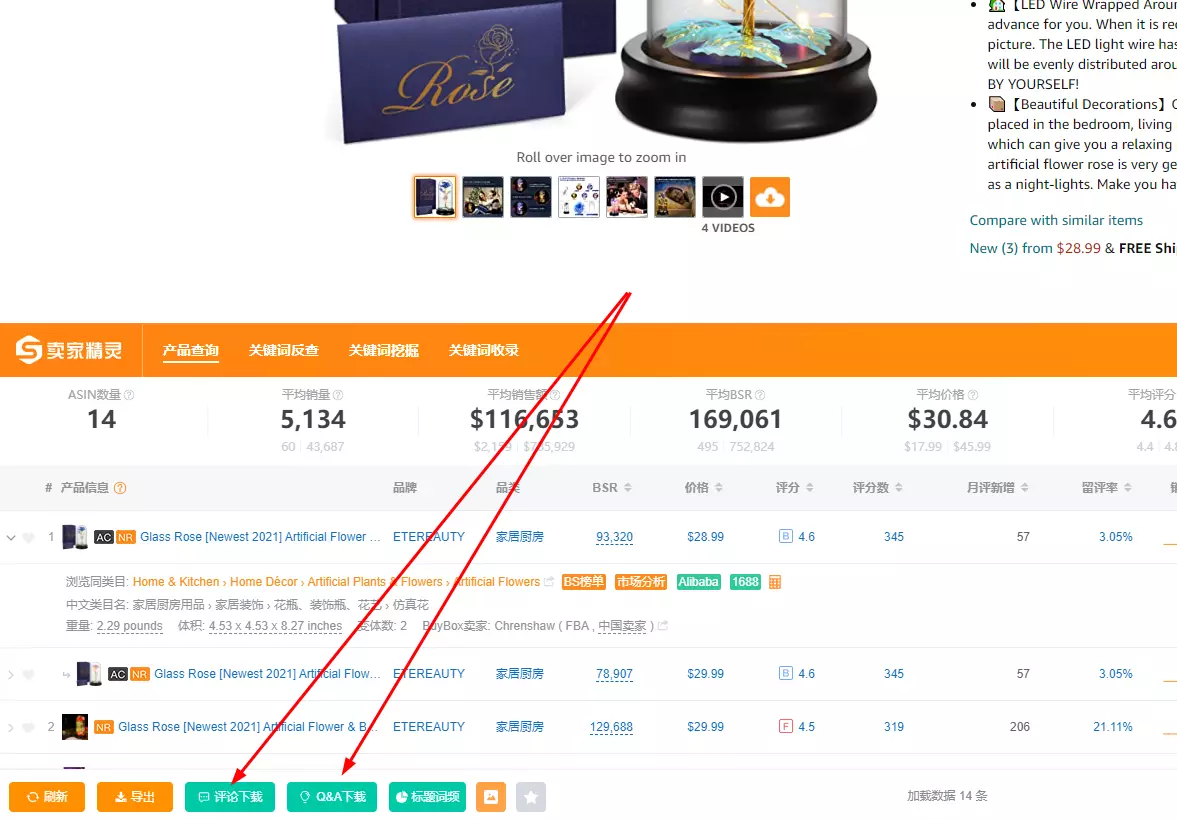The image size is (1177, 820).
Task: Expand row details for product 2
Action: coord(11,728)
